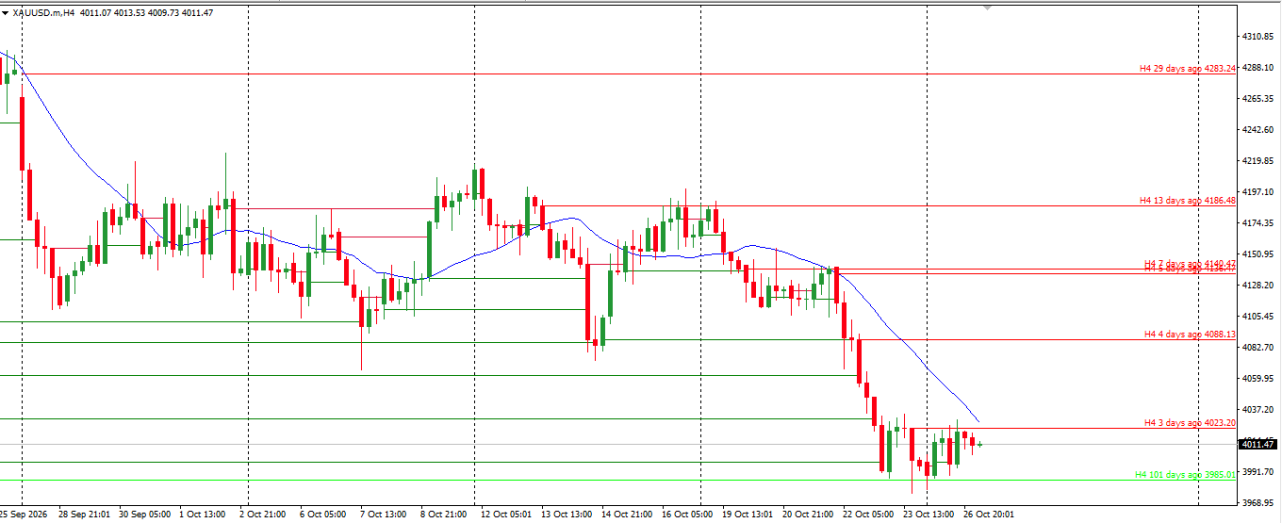Select the green 'H4 101 days ago 3985.01' label

pyautogui.click(x=1186, y=475)
